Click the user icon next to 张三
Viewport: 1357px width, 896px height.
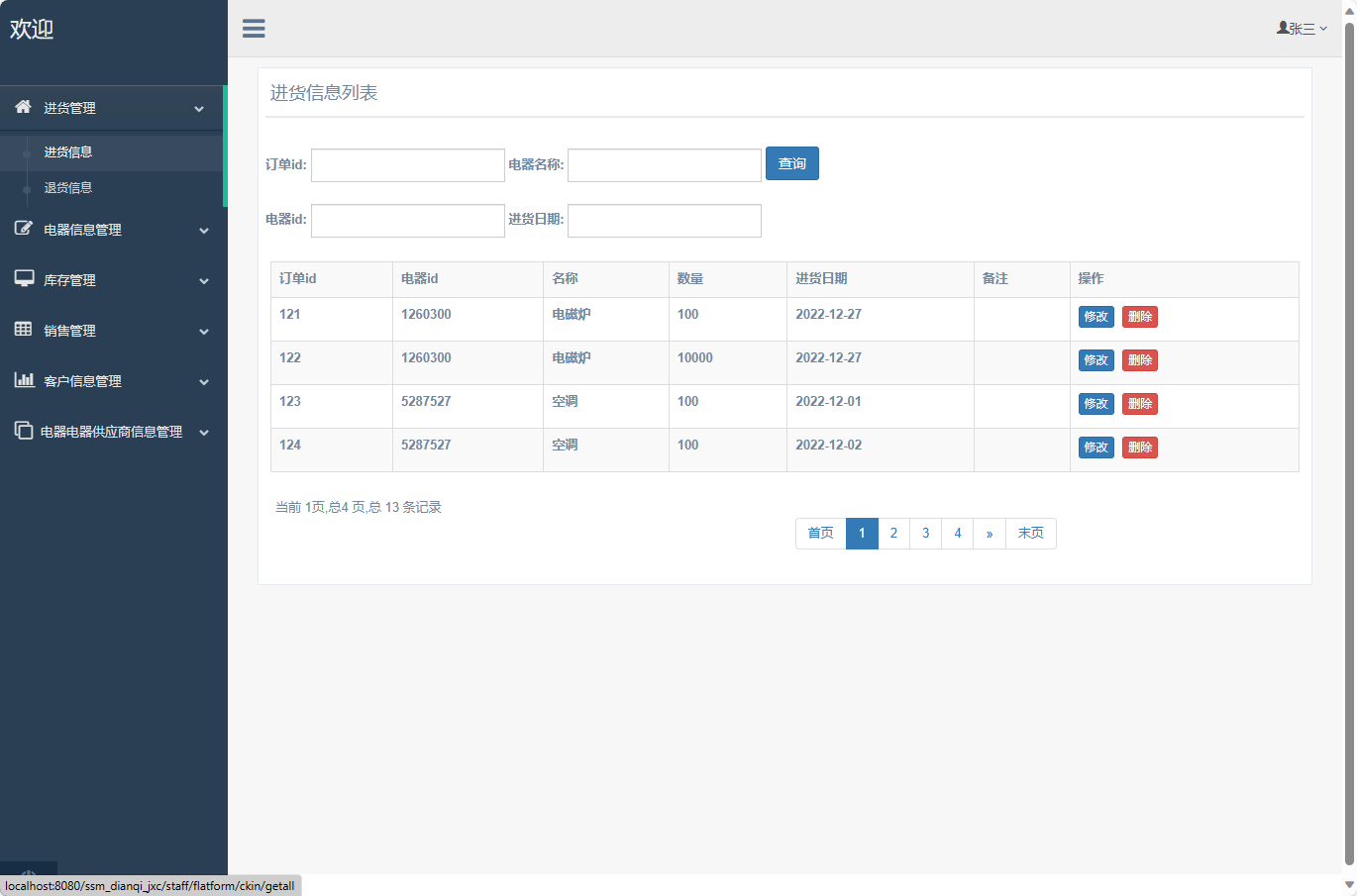(1283, 29)
